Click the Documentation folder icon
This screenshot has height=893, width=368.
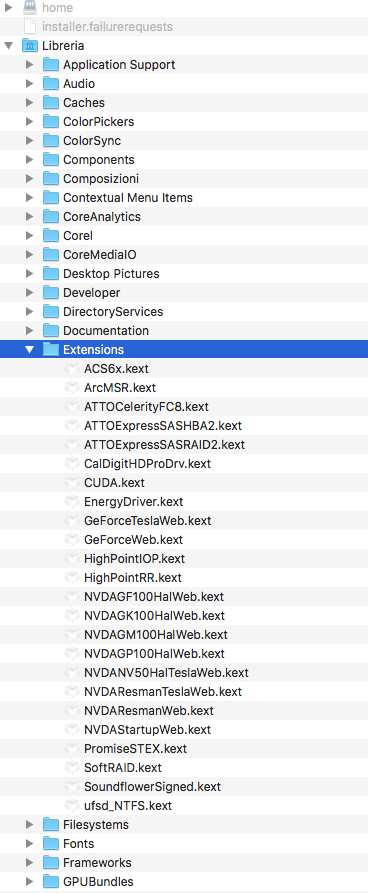(x=51, y=331)
